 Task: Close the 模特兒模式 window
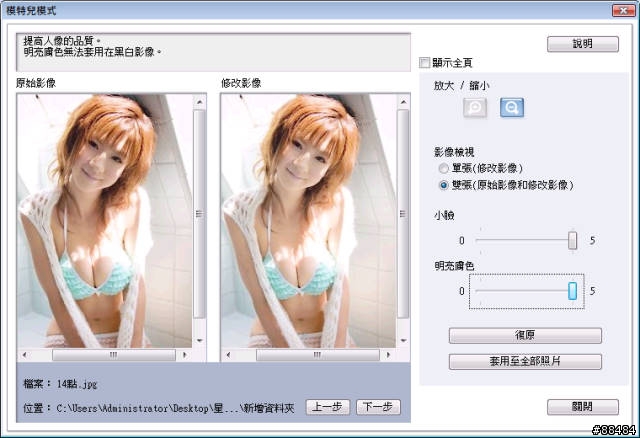pyautogui.click(x=623, y=11)
